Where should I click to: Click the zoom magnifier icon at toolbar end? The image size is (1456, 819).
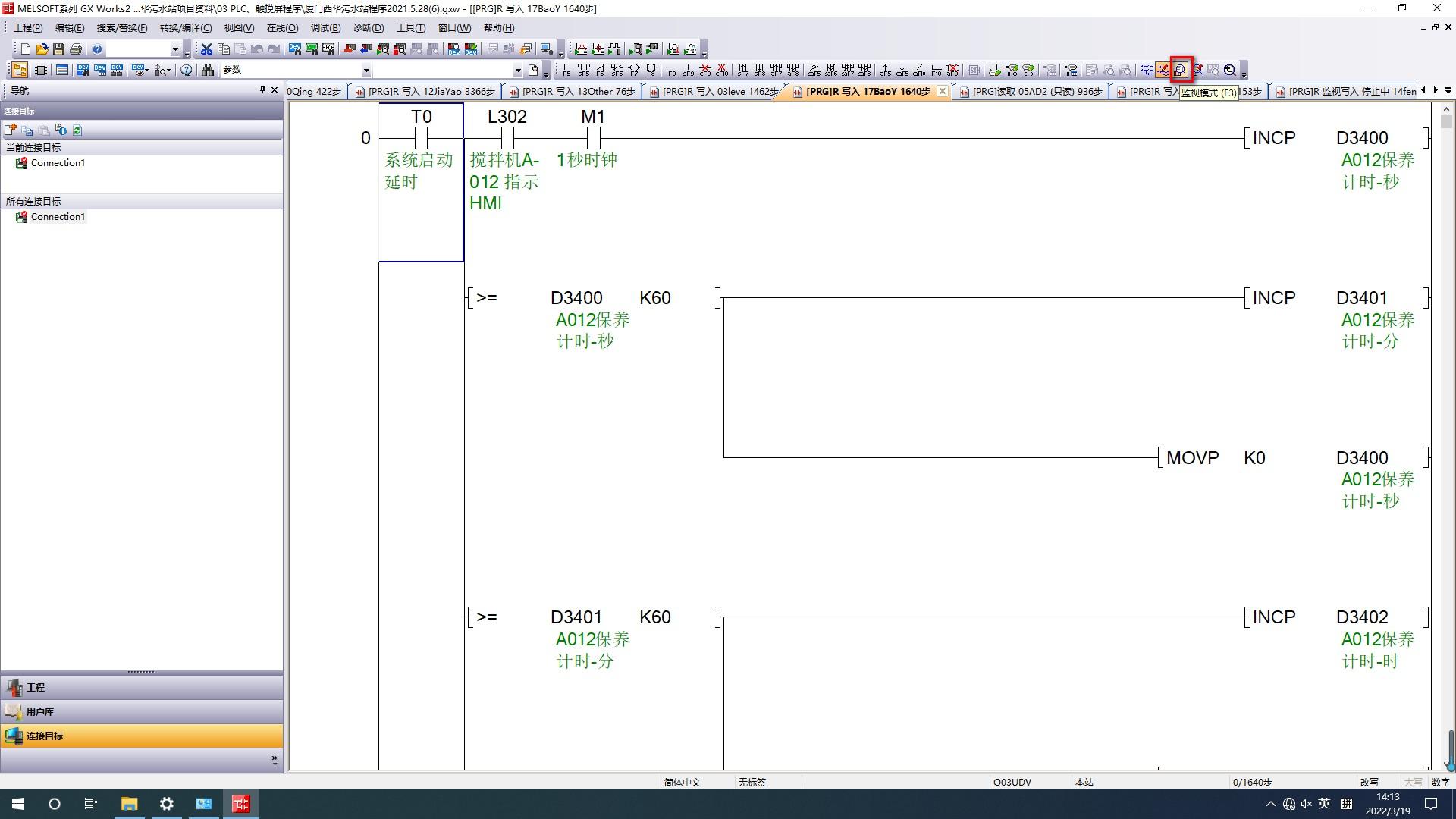1230,70
